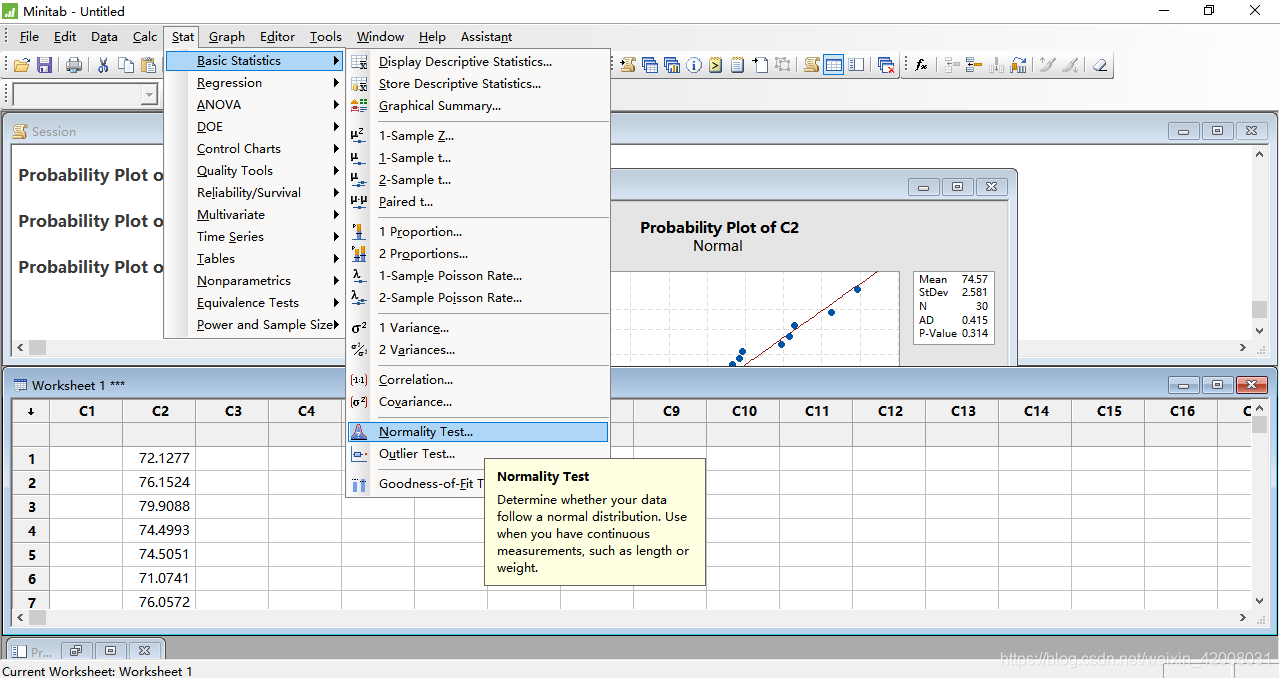The image size is (1280, 678).
Task: Click the Correlation menu icon
Action: tap(359, 380)
